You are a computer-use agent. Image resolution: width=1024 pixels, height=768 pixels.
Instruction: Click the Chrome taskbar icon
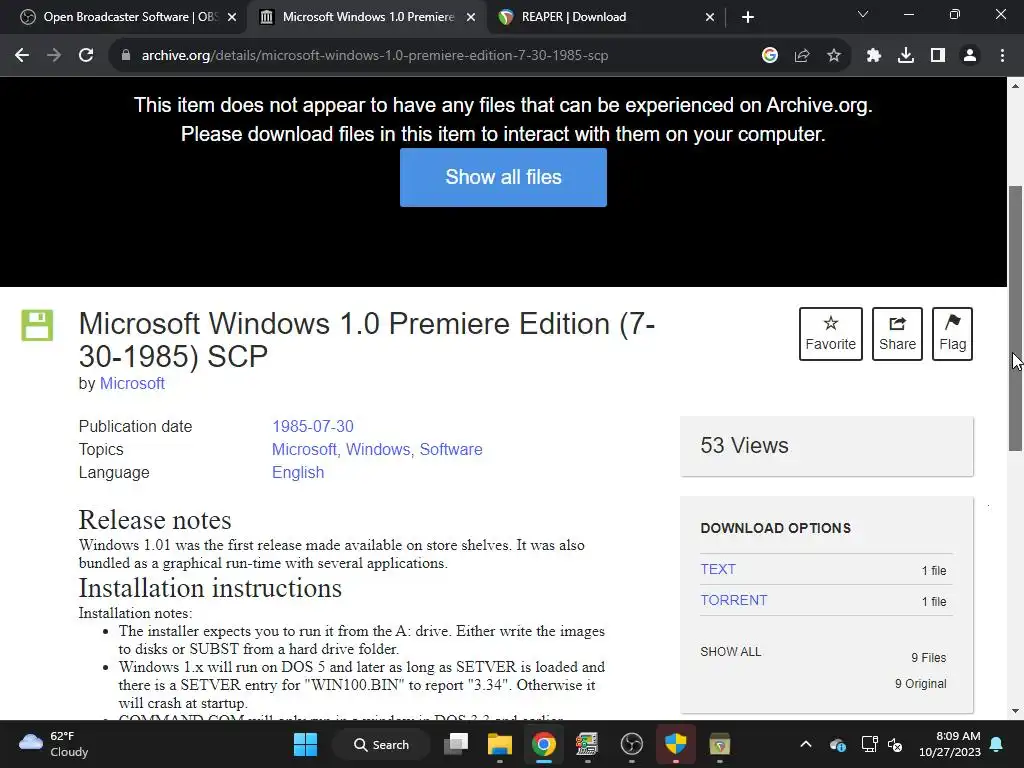pos(543,744)
